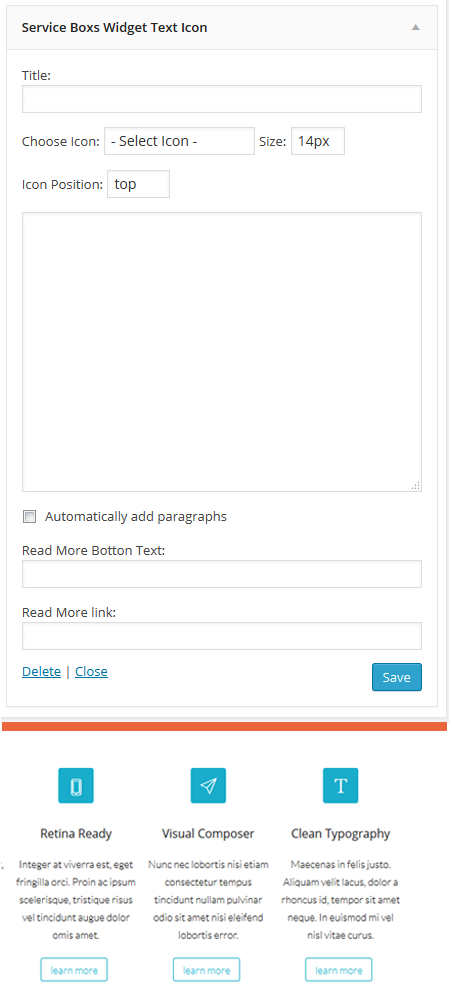
Task: Collapse the Service Boxs widget arrow
Action: click(416, 27)
